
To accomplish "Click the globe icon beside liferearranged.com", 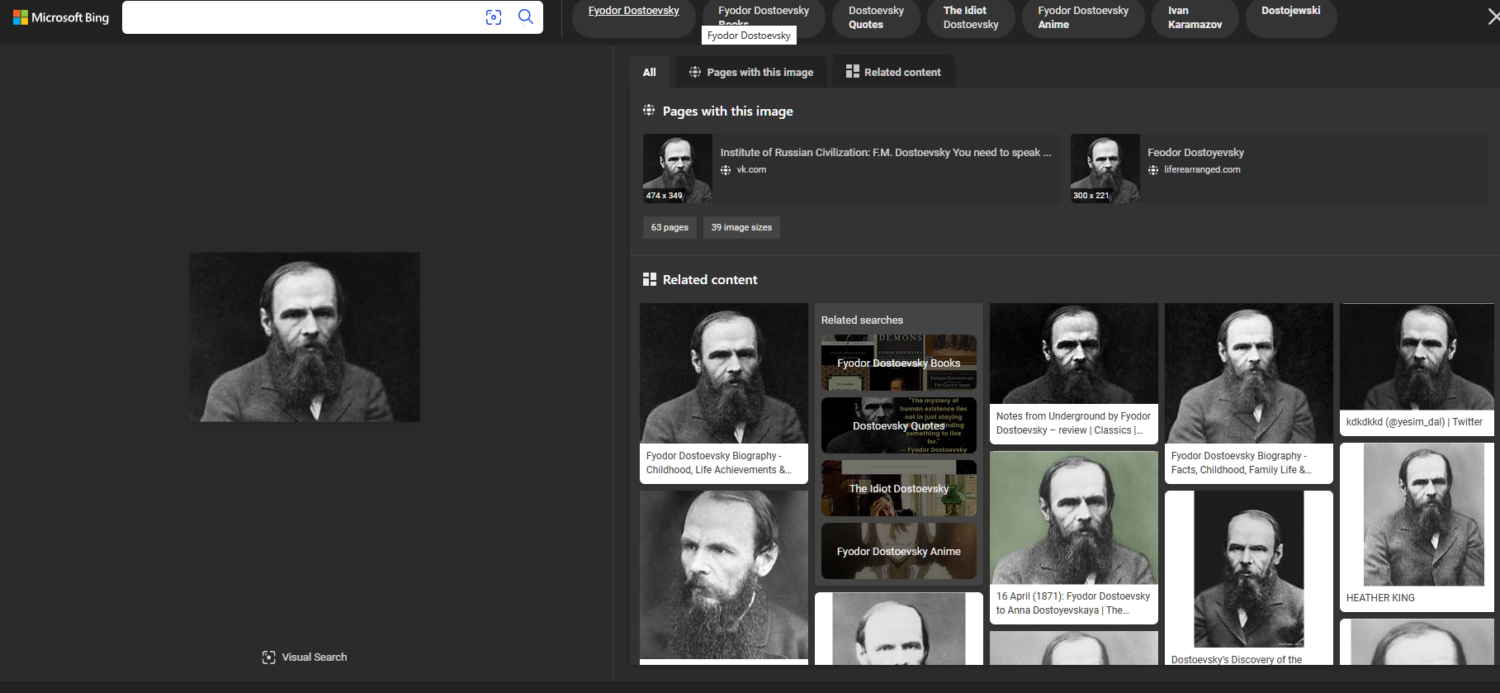I will coord(1154,170).
